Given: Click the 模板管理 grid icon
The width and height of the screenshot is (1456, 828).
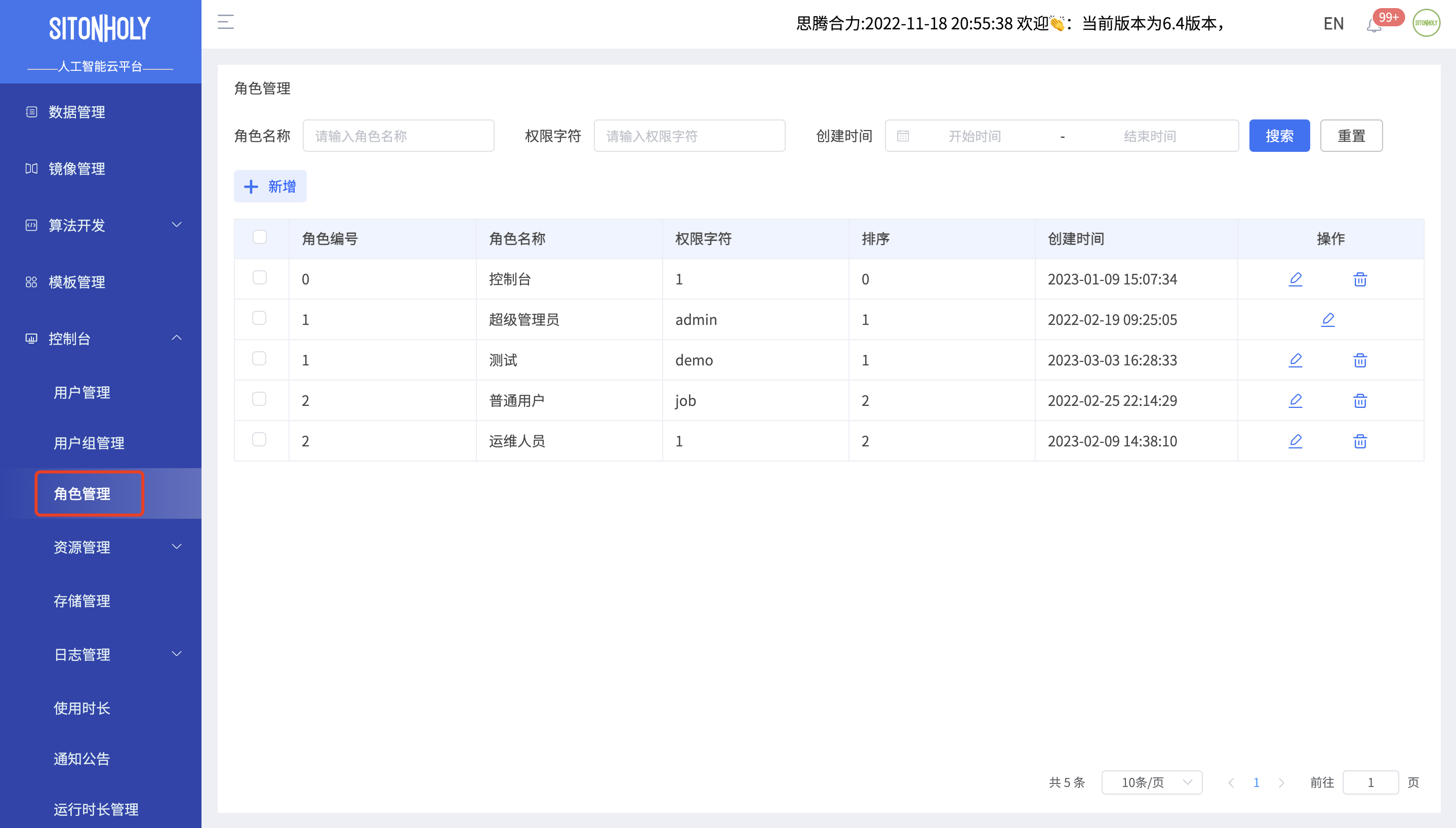Looking at the screenshot, I should coord(31,282).
